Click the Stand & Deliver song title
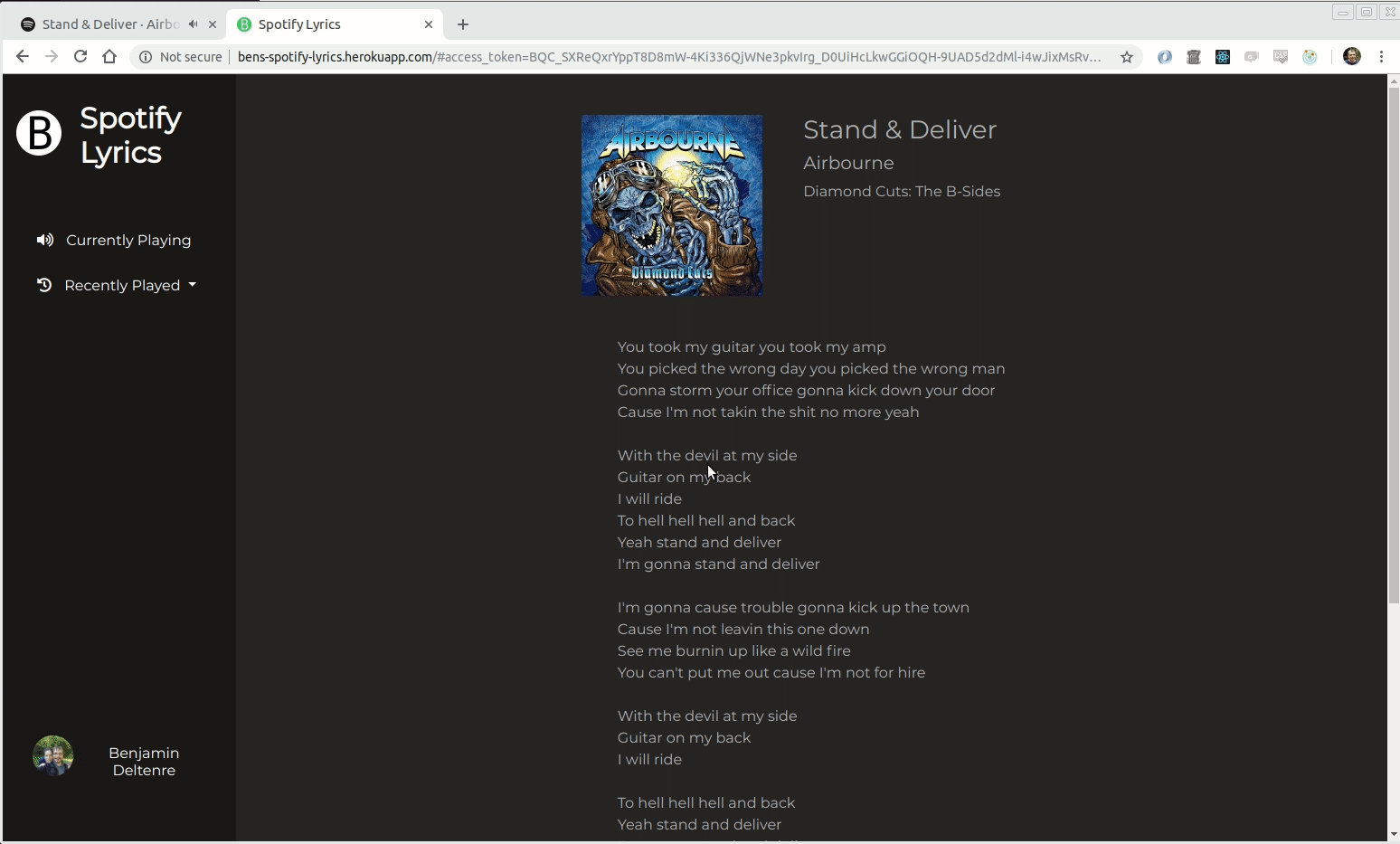The width and height of the screenshot is (1400, 844). [x=900, y=130]
